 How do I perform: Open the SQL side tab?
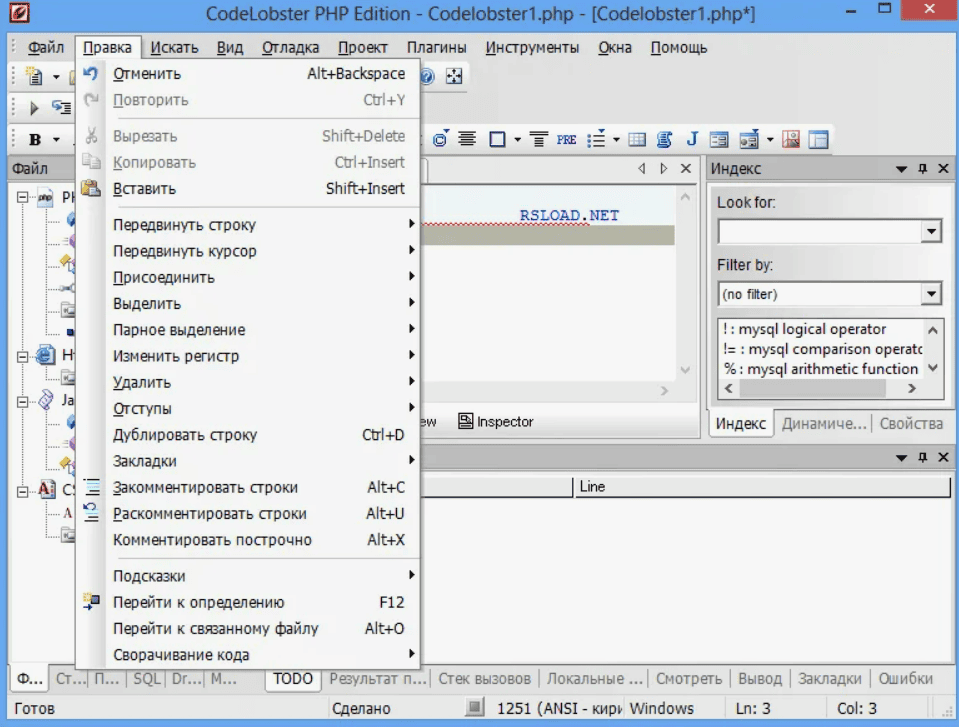pyautogui.click(x=147, y=678)
